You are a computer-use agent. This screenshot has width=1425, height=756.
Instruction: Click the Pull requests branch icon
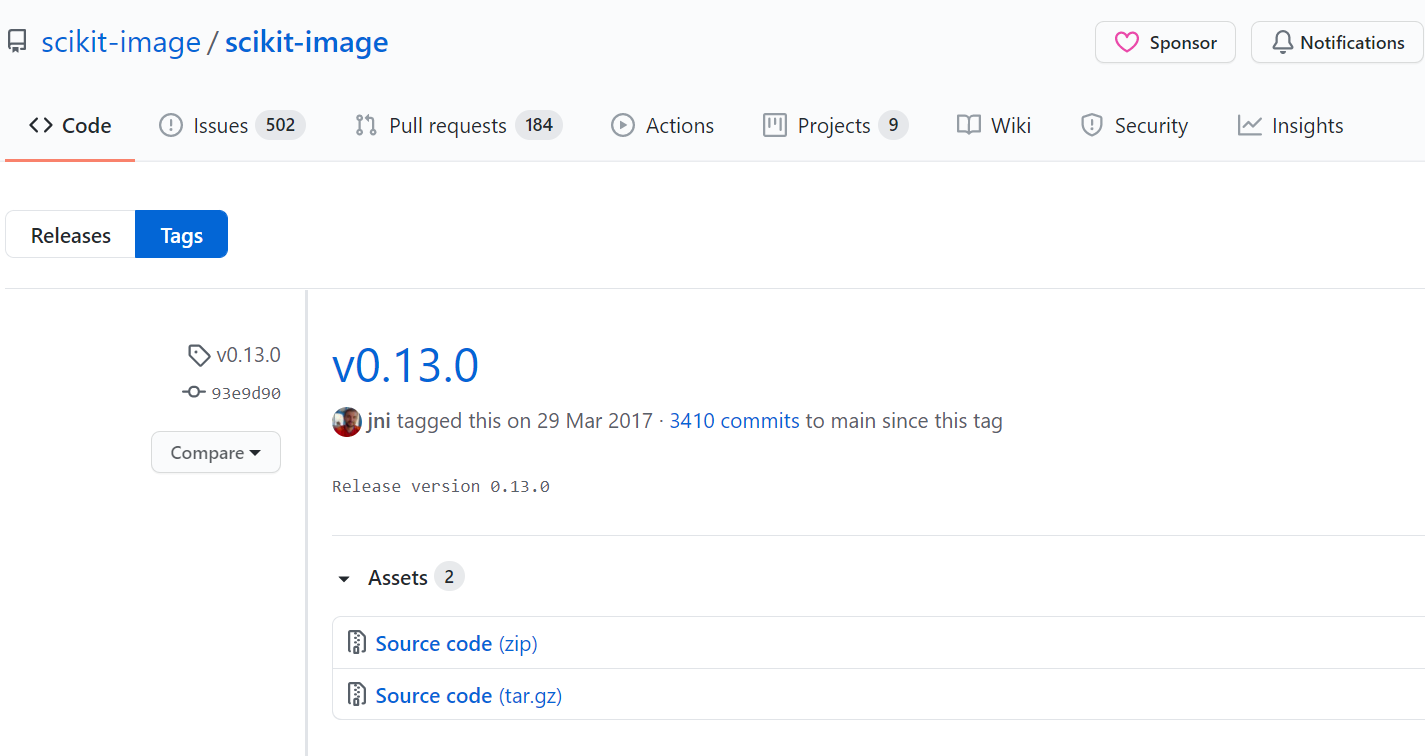tap(366, 125)
